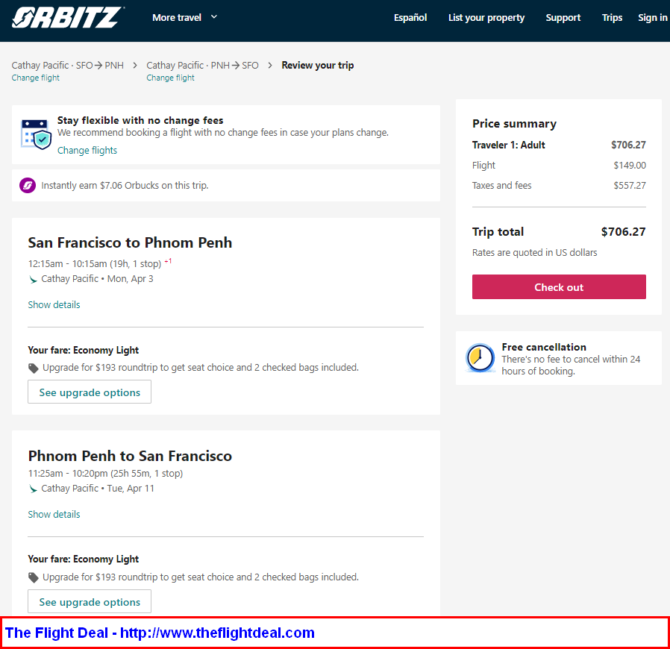This screenshot has height=649, width=670.
Task: Show details for San Francisco to Phnom Penh
Action: (54, 305)
